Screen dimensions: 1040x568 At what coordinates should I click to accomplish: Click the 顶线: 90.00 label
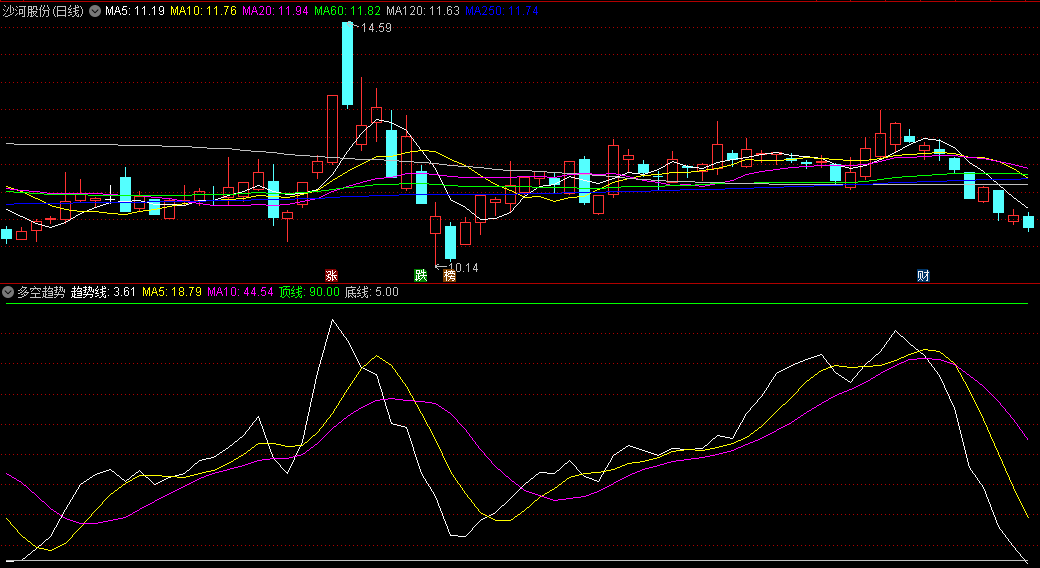click(310, 292)
